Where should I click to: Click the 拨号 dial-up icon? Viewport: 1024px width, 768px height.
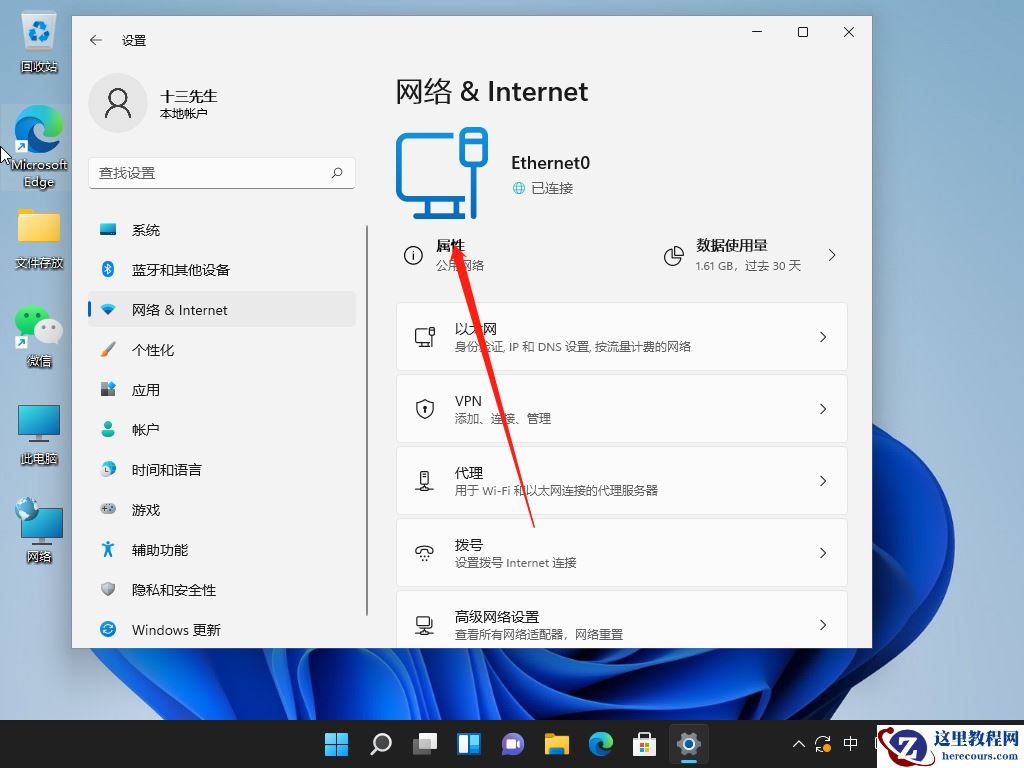pos(422,553)
